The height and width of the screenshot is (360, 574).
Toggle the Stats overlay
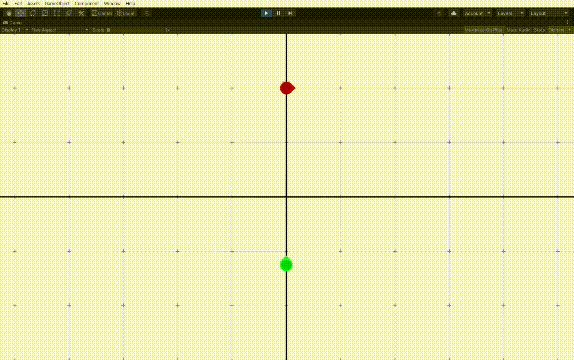[539, 30]
